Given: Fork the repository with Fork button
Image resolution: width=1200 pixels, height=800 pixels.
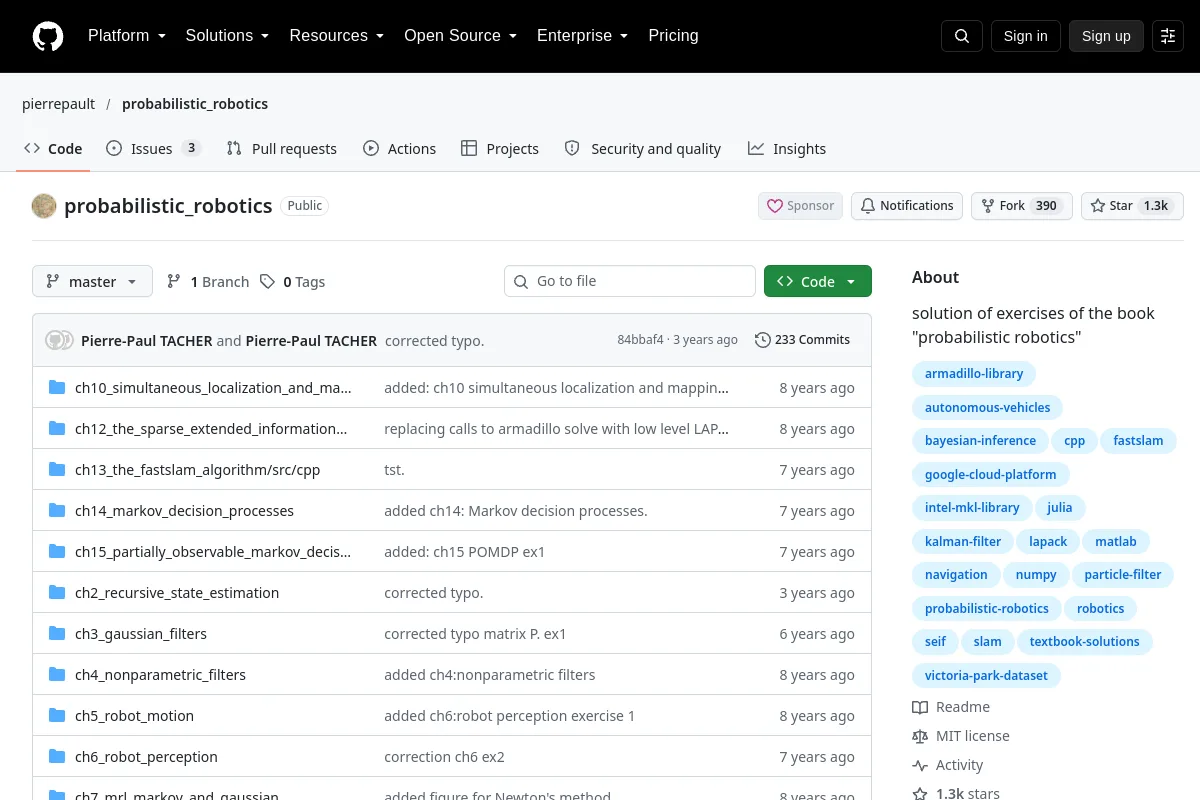Looking at the screenshot, I should (1022, 206).
